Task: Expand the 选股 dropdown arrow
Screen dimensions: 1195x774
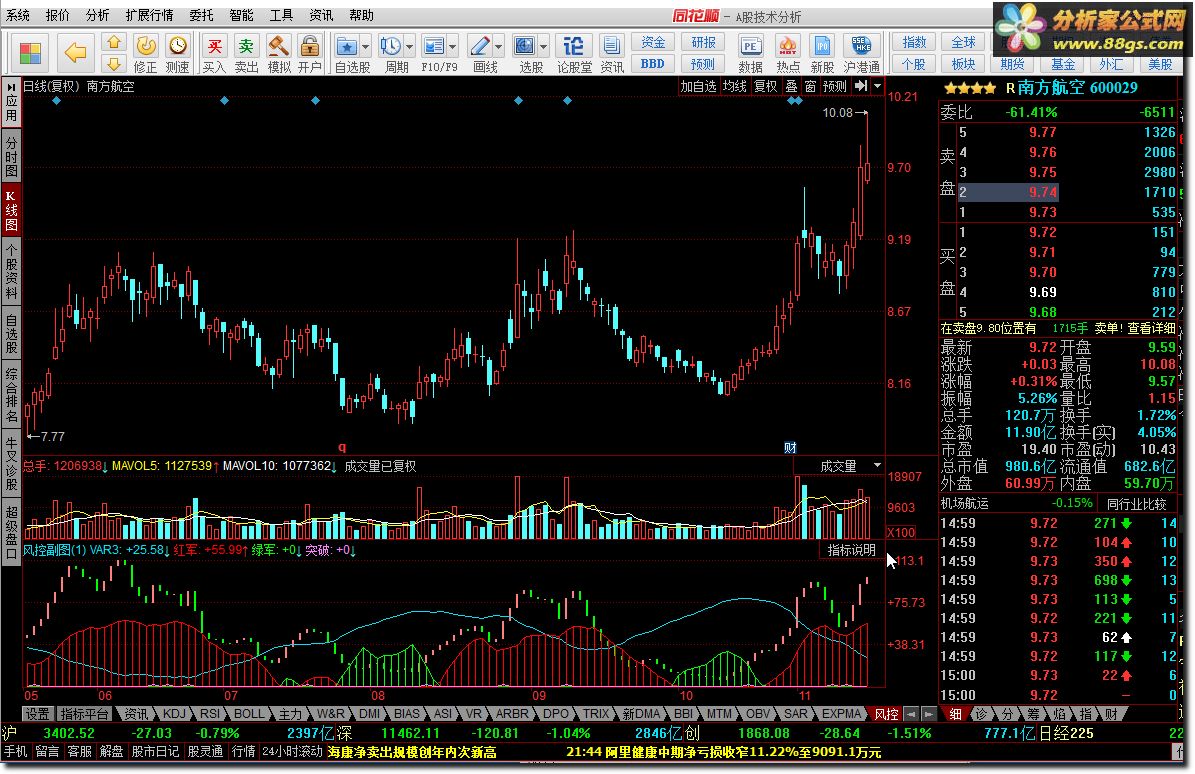Action: tap(543, 46)
